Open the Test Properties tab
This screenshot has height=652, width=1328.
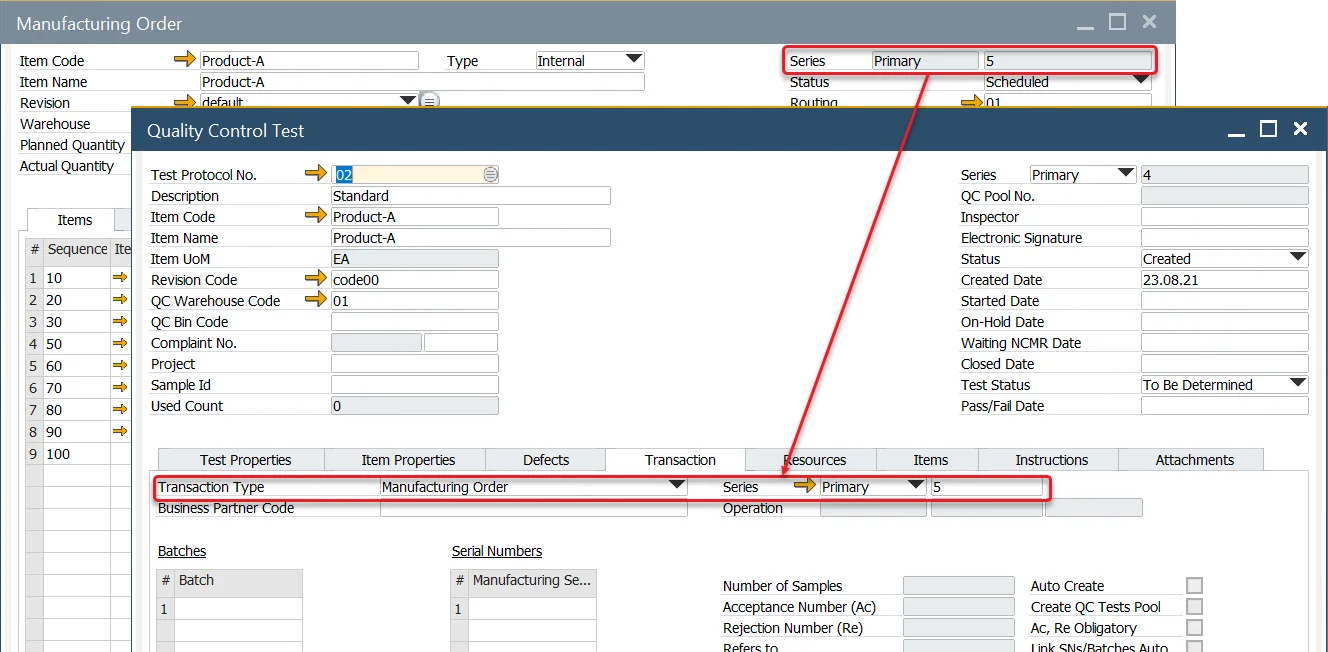pyautogui.click(x=245, y=460)
